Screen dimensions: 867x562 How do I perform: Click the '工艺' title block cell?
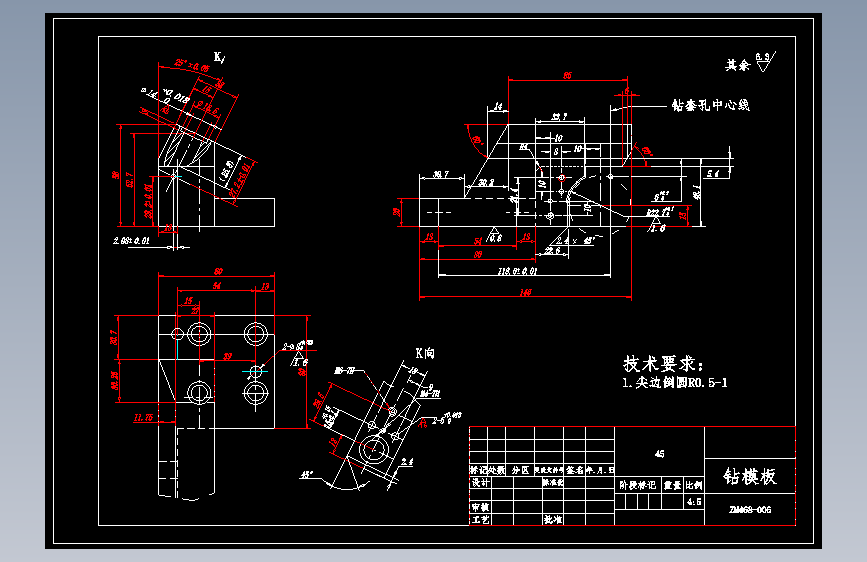pyautogui.click(x=480, y=519)
